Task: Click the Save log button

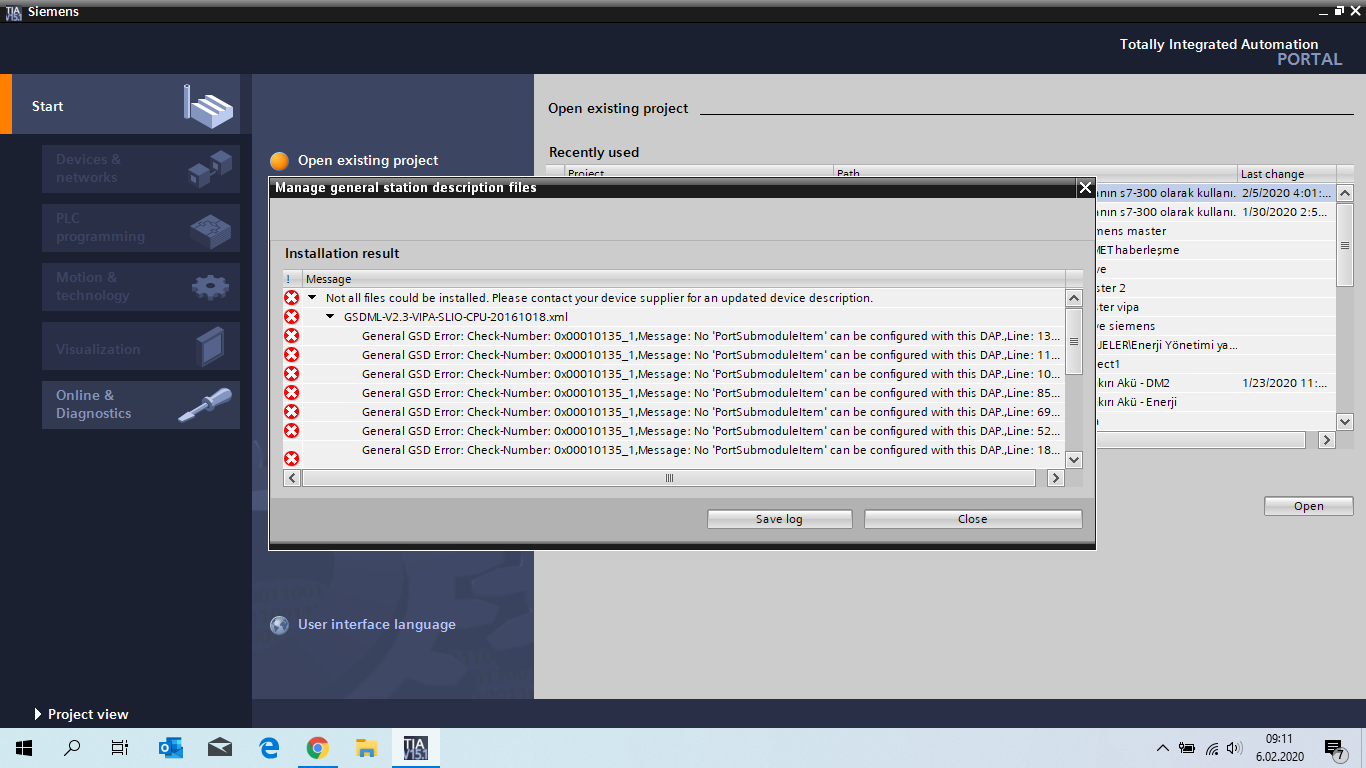Action: 779,519
